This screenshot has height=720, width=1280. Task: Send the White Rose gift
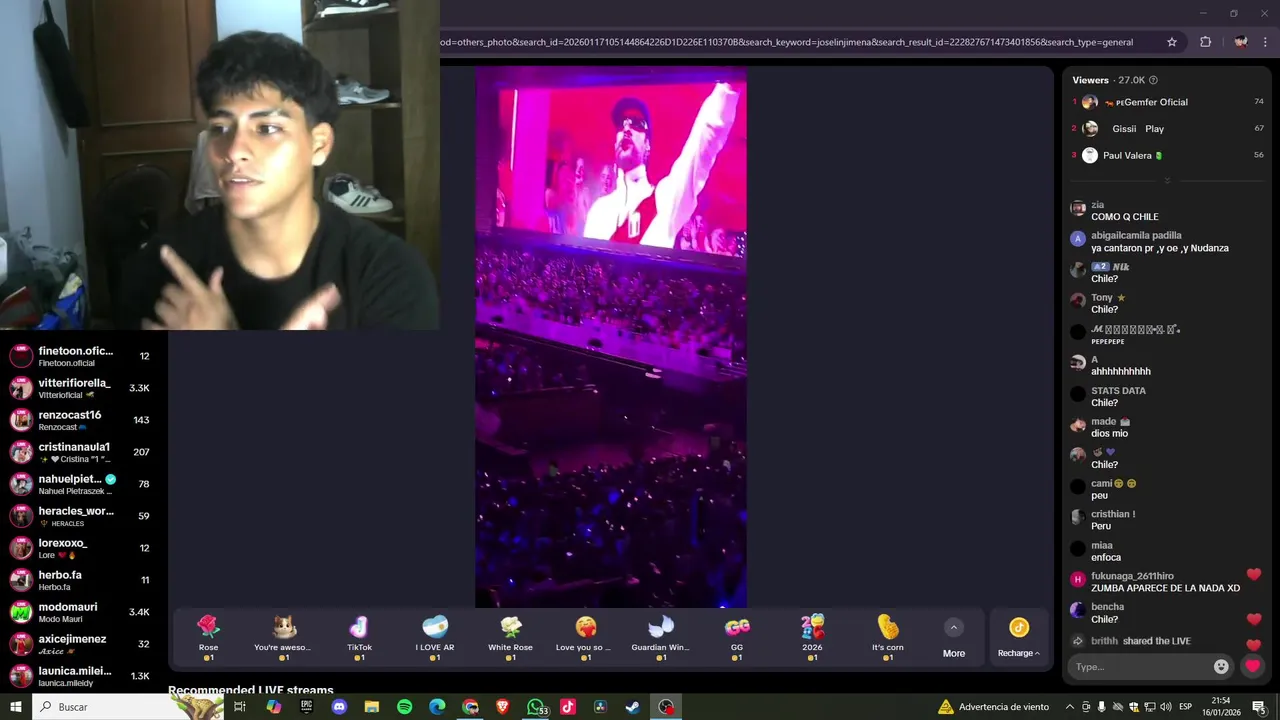point(510,637)
